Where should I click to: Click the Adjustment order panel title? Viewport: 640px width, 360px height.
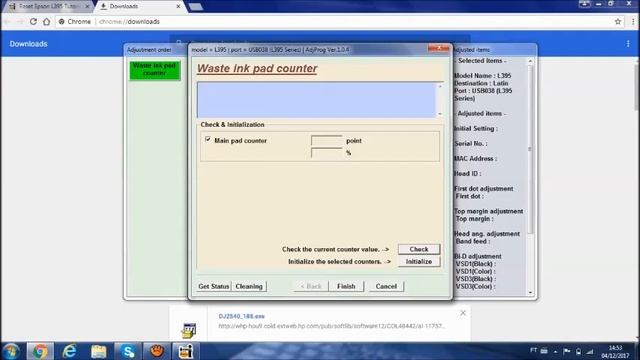(x=149, y=49)
